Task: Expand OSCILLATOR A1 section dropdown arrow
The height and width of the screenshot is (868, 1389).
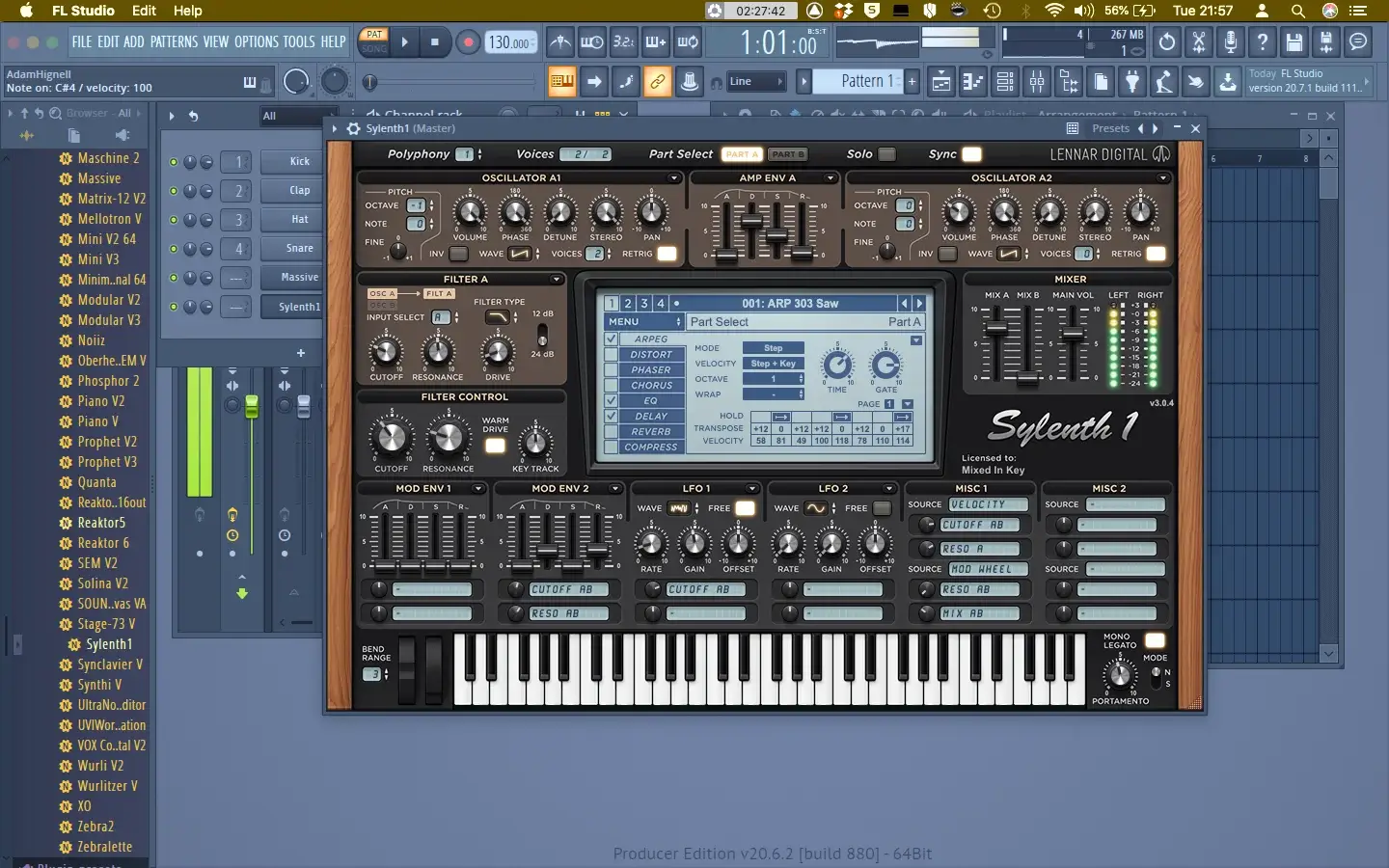Action: tap(674, 177)
